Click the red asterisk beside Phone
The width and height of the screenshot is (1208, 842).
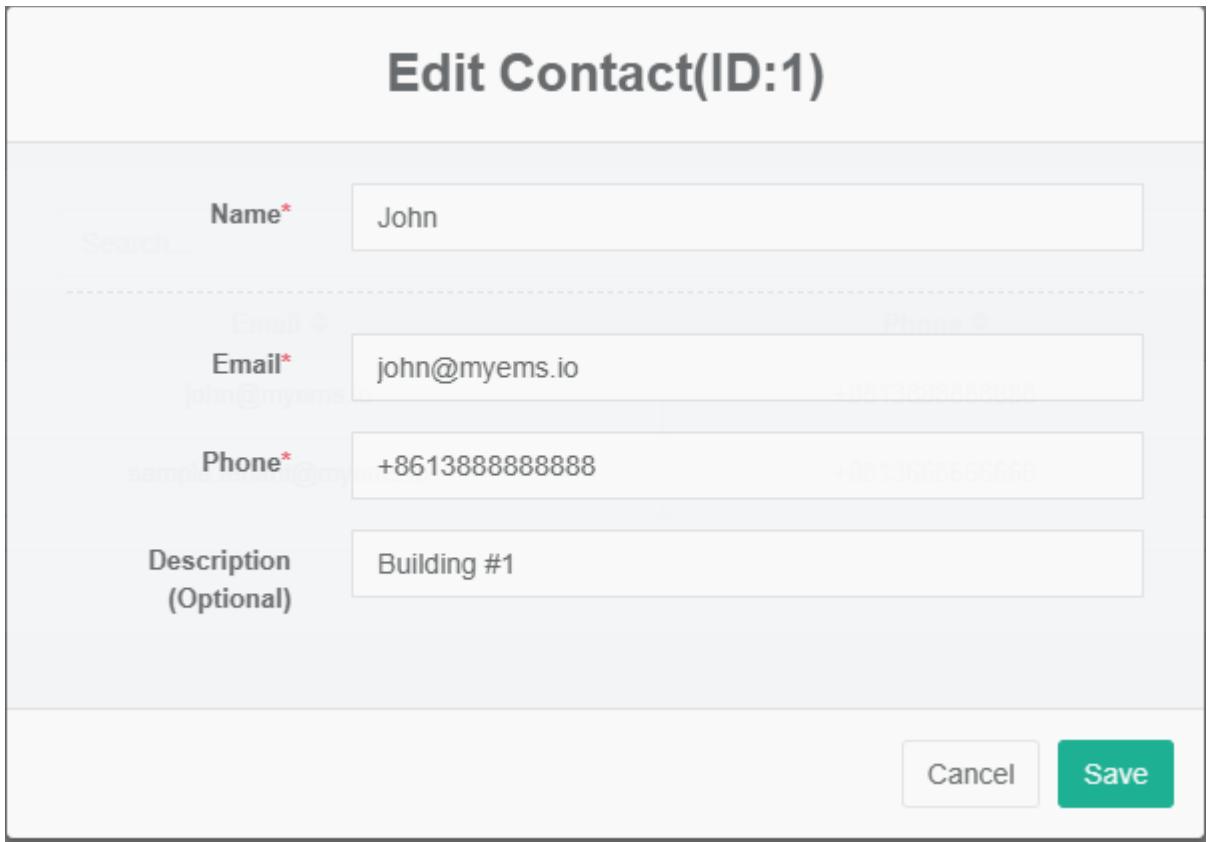tap(286, 459)
